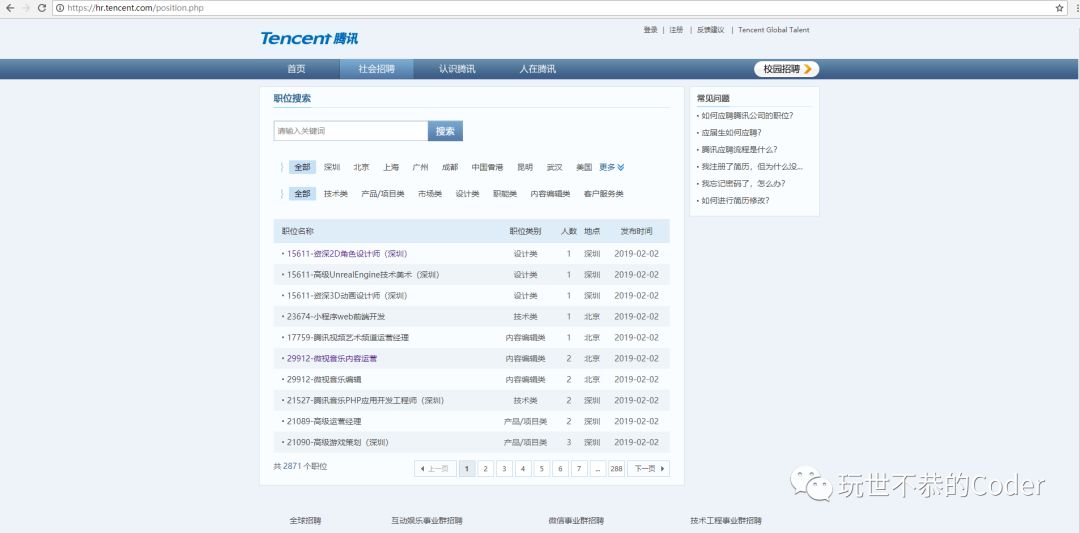This screenshot has width=1080, height=533.
Task: Filter job category 技术类
Action: (336, 194)
